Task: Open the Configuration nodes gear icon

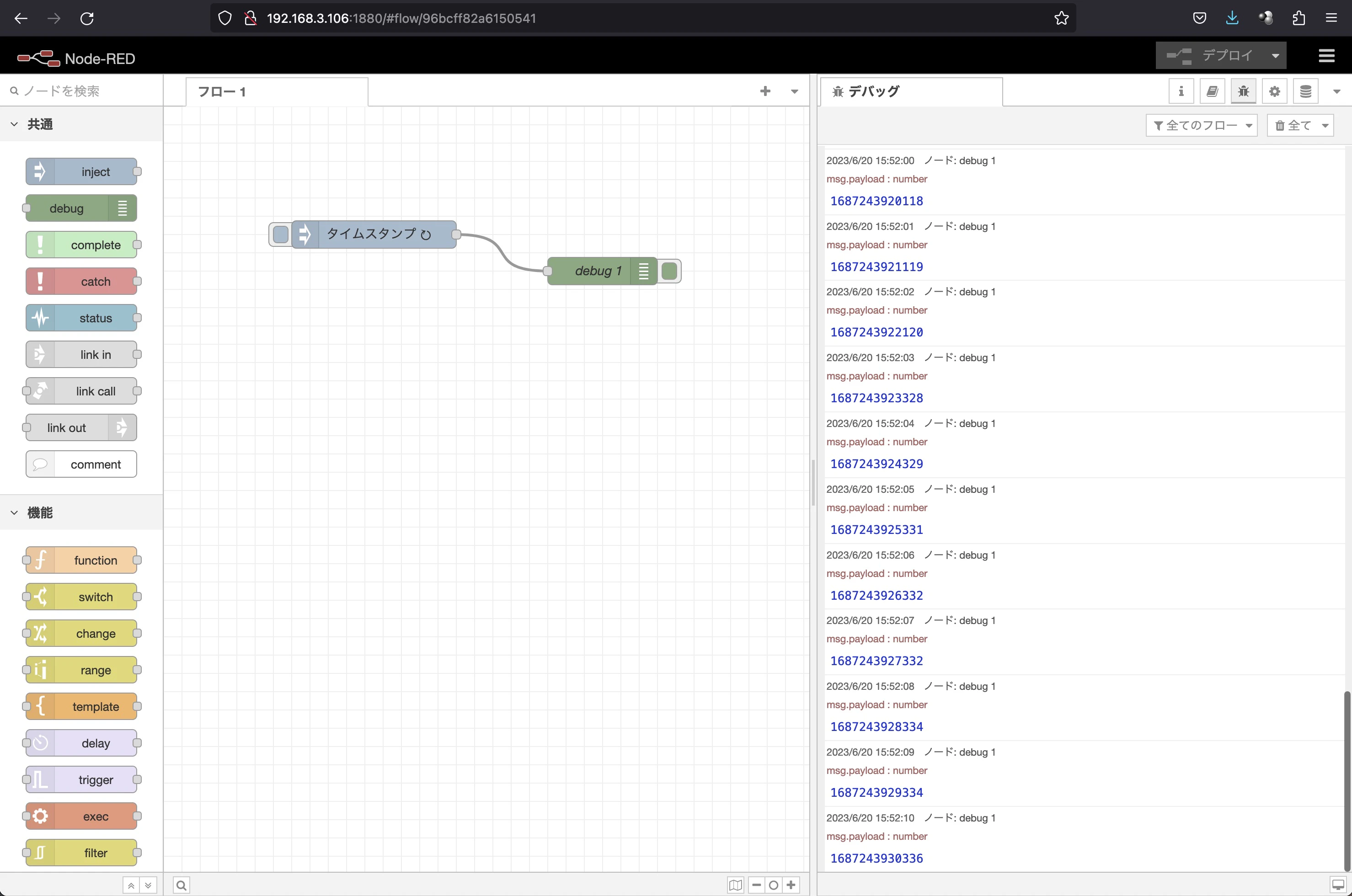Action: [1274, 91]
